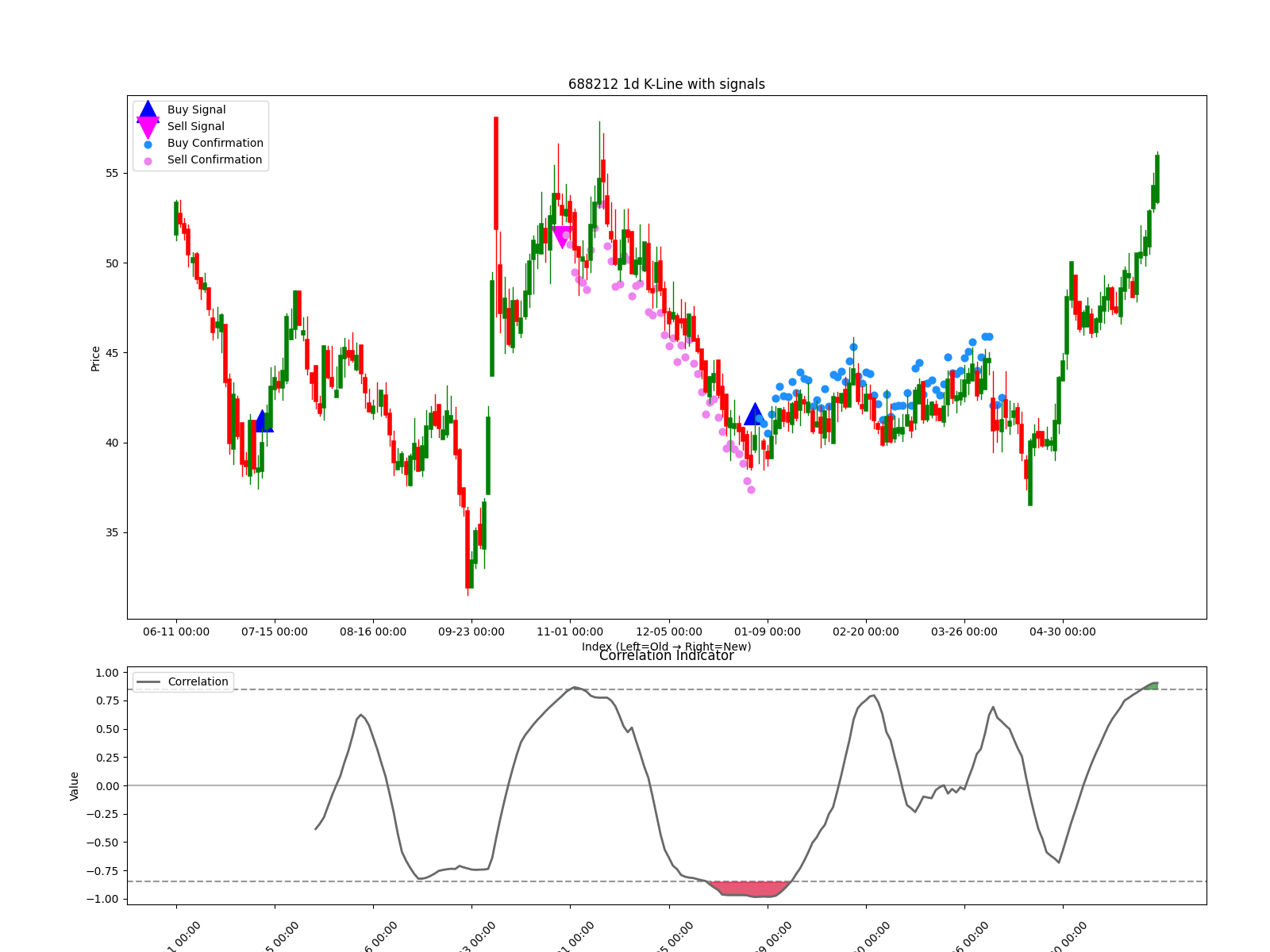Image resolution: width=1270 pixels, height=952 pixels.
Task: Click the violet Sell Confirmation dot in legend
Action: coord(148,161)
